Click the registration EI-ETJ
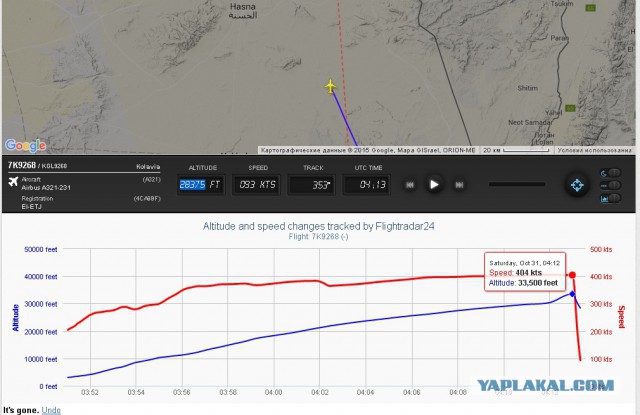The width and height of the screenshot is (640, 415). (31, 206)
